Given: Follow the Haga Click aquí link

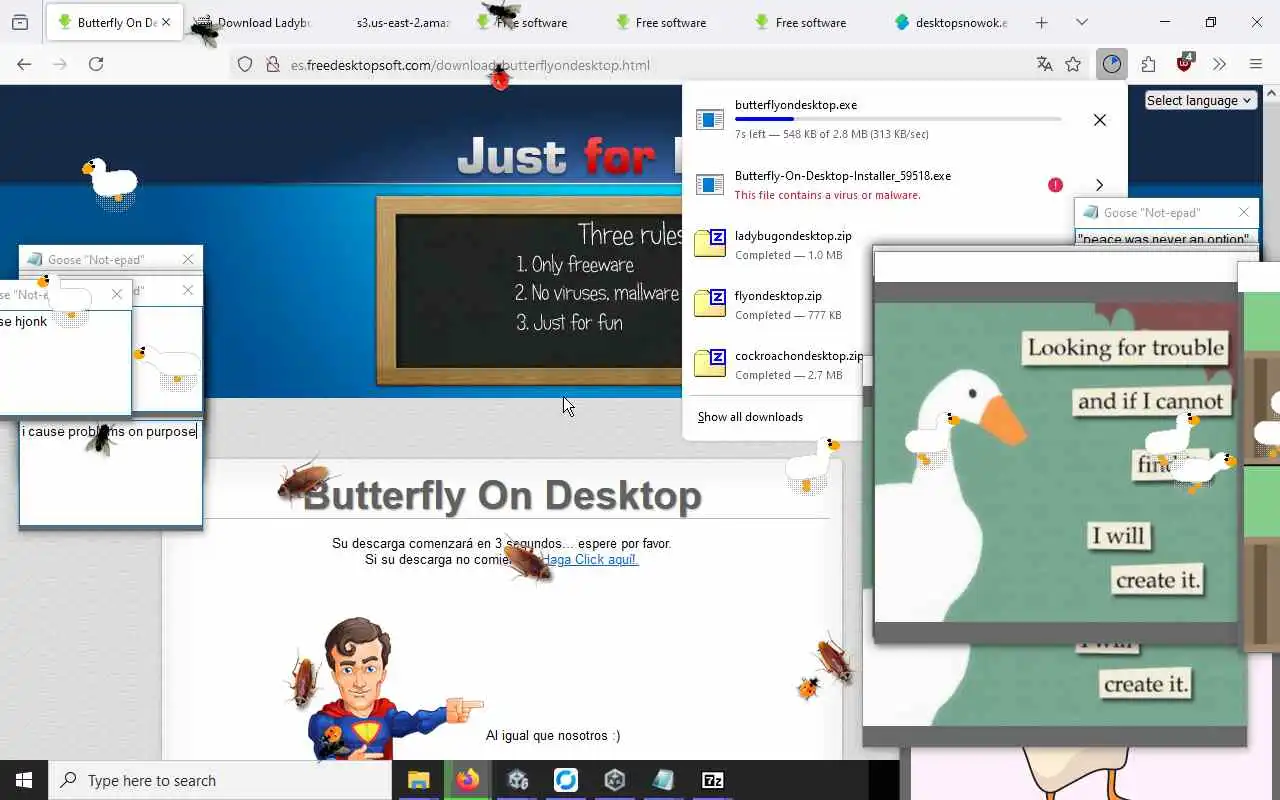Looking at the screenshot, I should (x=589, y=559).
